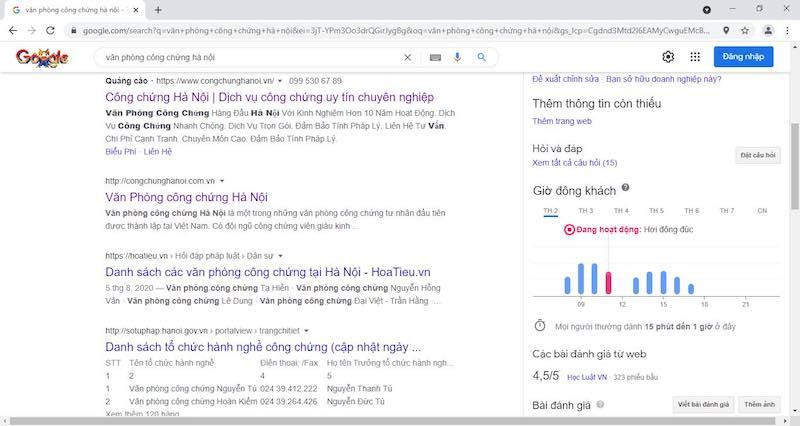Expand dropdown next to sotuphap.hanoi.gov.vn URL
The width and height of the screenshot is (800, 426).
pyautogui.click(x=306, y=331)
